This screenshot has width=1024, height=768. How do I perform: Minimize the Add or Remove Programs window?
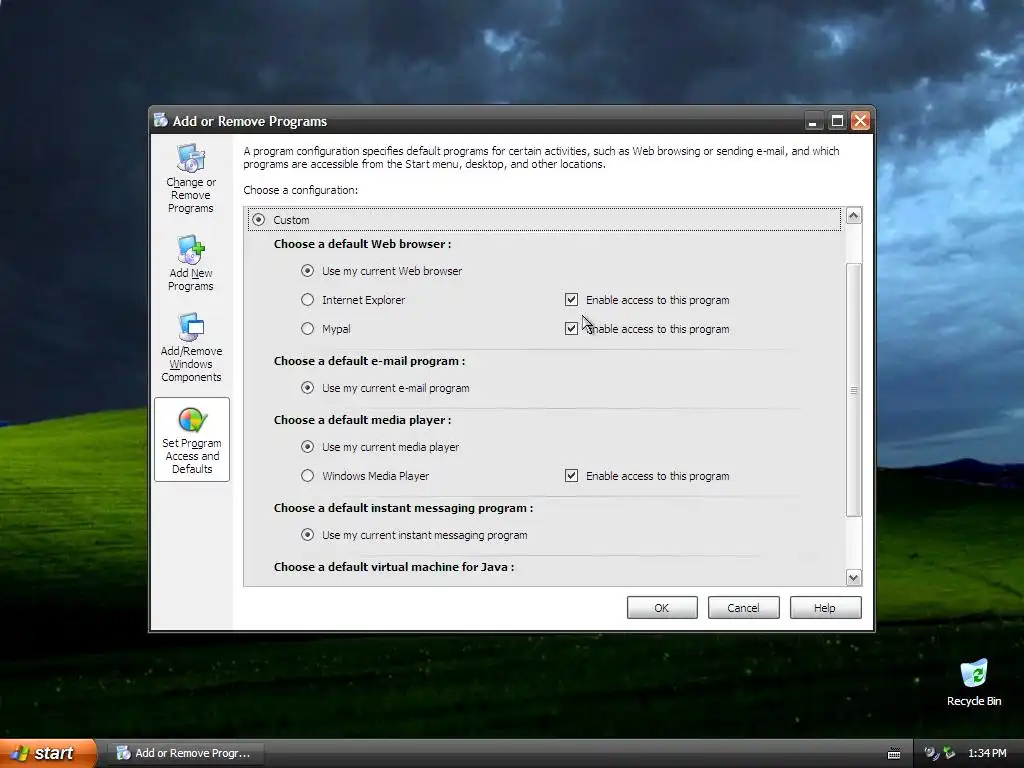point(812,121)
